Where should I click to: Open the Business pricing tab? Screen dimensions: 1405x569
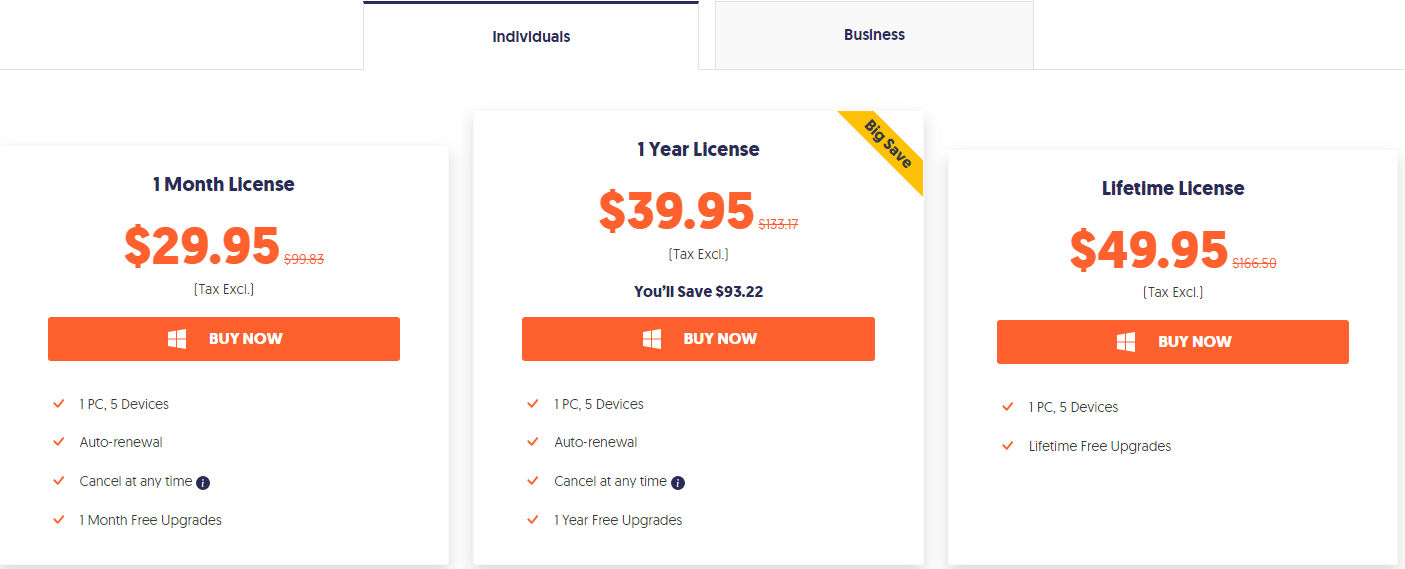coord(874,35)
